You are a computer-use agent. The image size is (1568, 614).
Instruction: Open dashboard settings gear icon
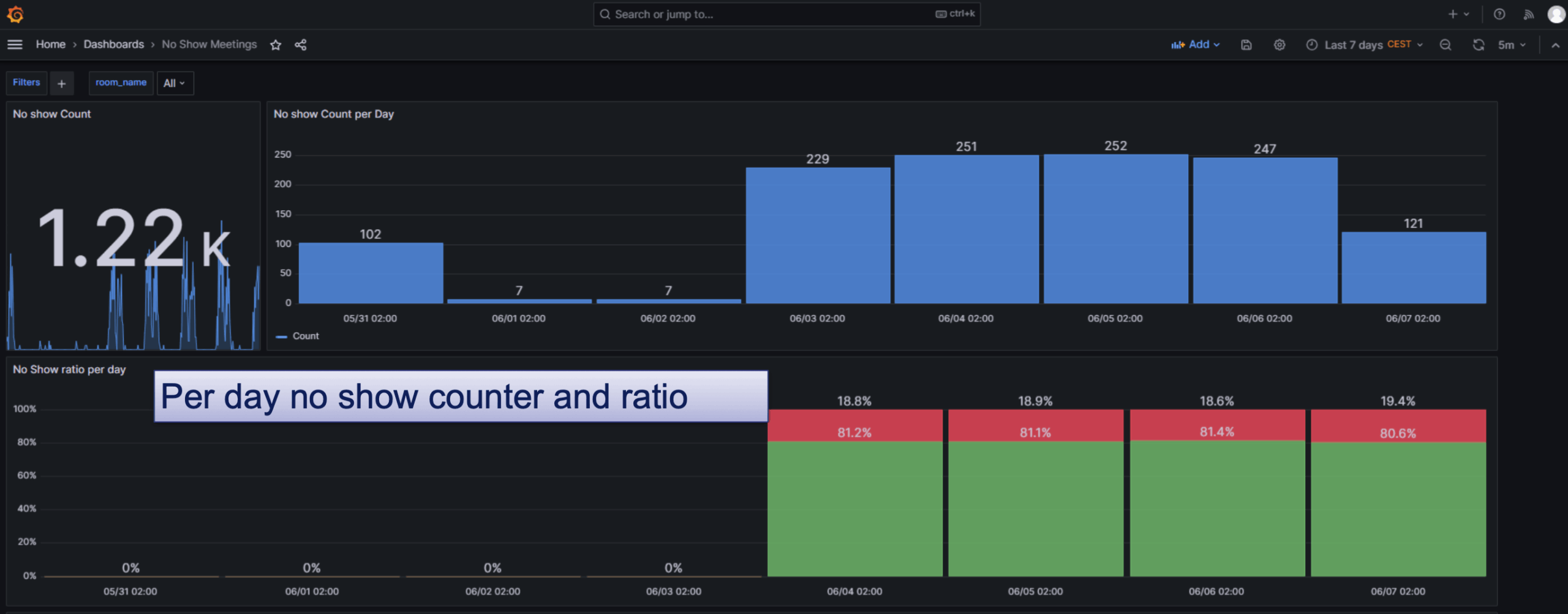point(1279,45)
